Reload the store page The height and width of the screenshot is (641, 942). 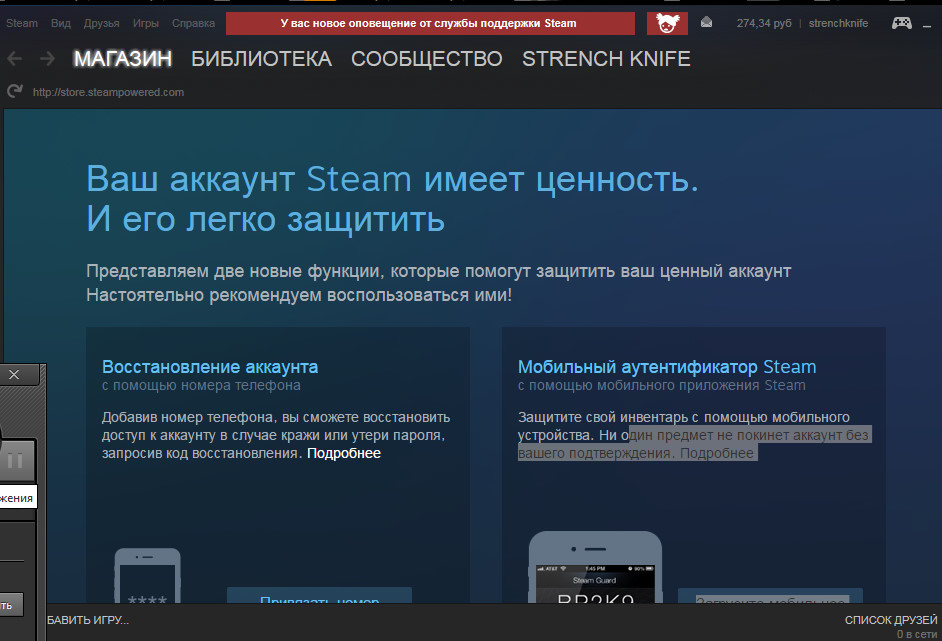(x=14, y=91)
